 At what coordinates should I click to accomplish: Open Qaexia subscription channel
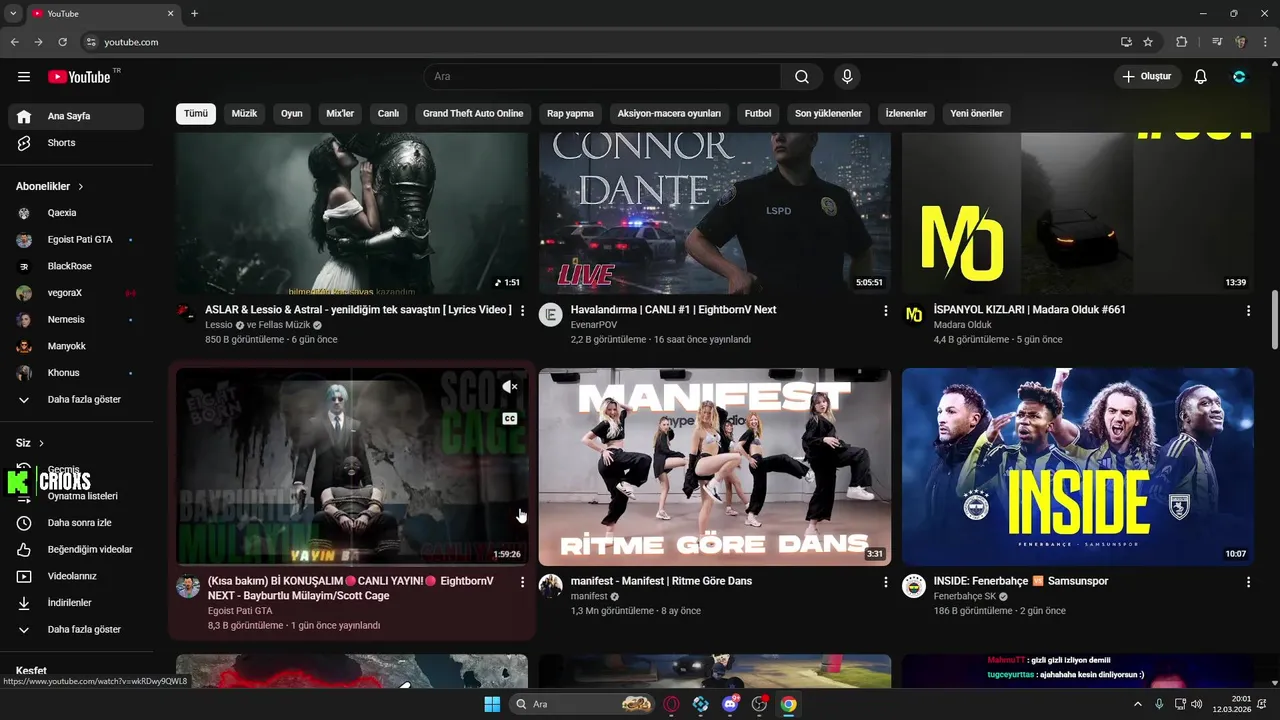click(76, 213)
